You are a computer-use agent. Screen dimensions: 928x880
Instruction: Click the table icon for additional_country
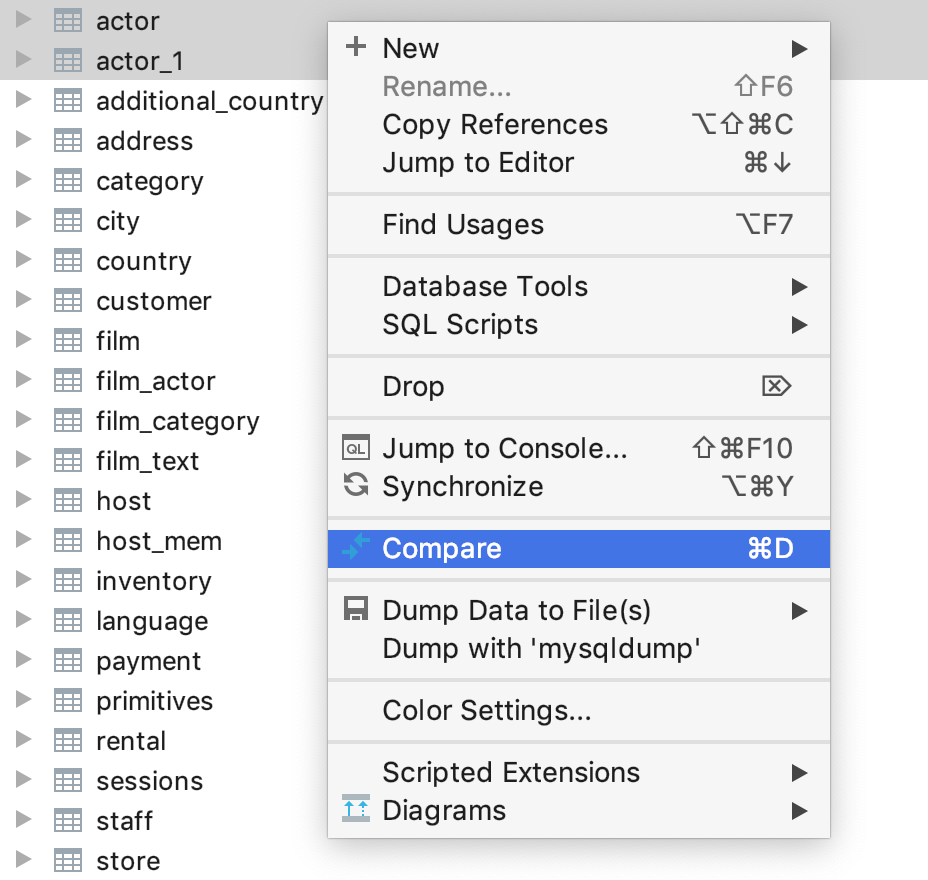(68, 101)
